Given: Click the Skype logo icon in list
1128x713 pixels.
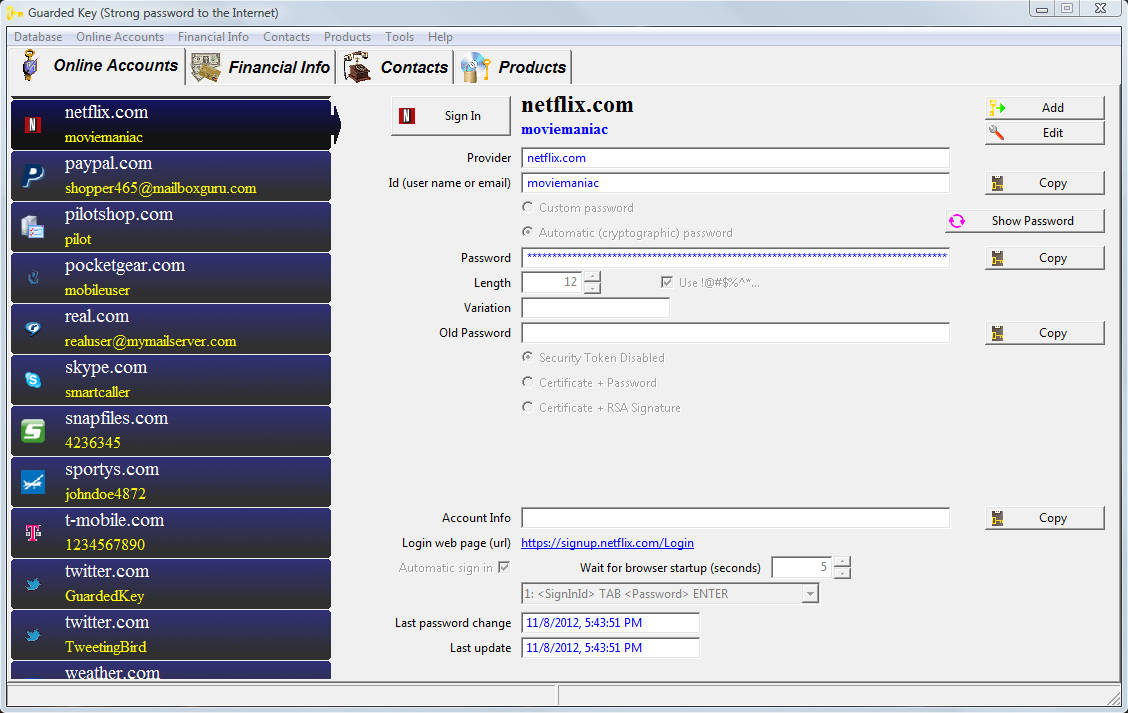Looking at the screenshot, I should pos(33,379).
